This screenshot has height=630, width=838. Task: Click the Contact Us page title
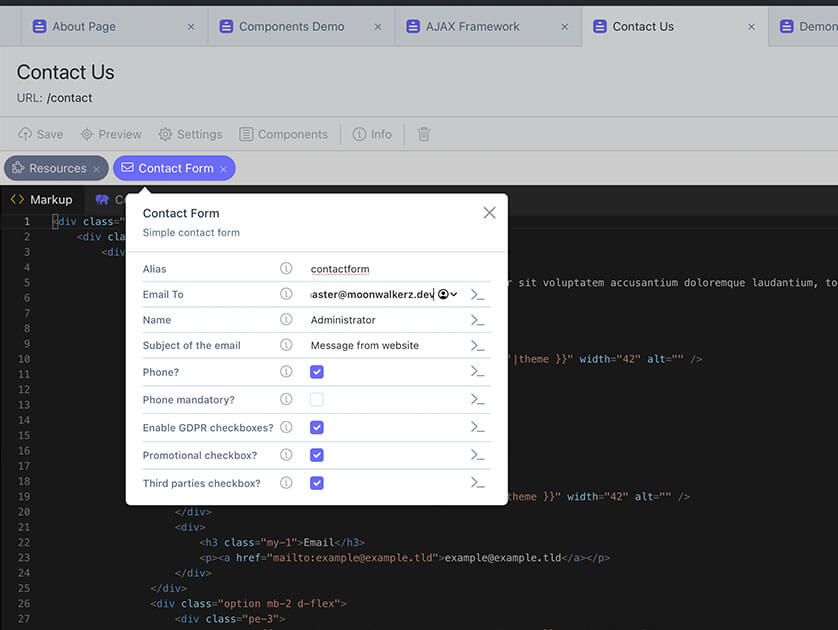pyautogui.click(x=65, y=72)
